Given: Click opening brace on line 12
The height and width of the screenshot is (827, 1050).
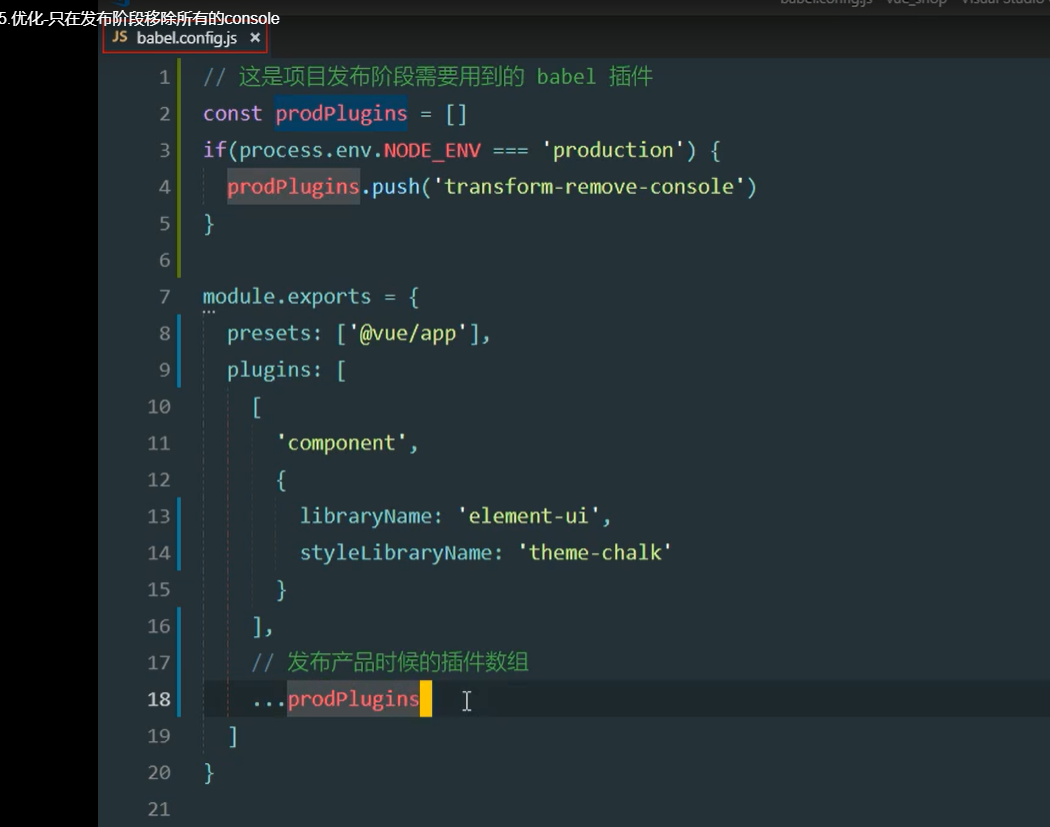Looking at the screenshot, I should [x=281, y=480].
